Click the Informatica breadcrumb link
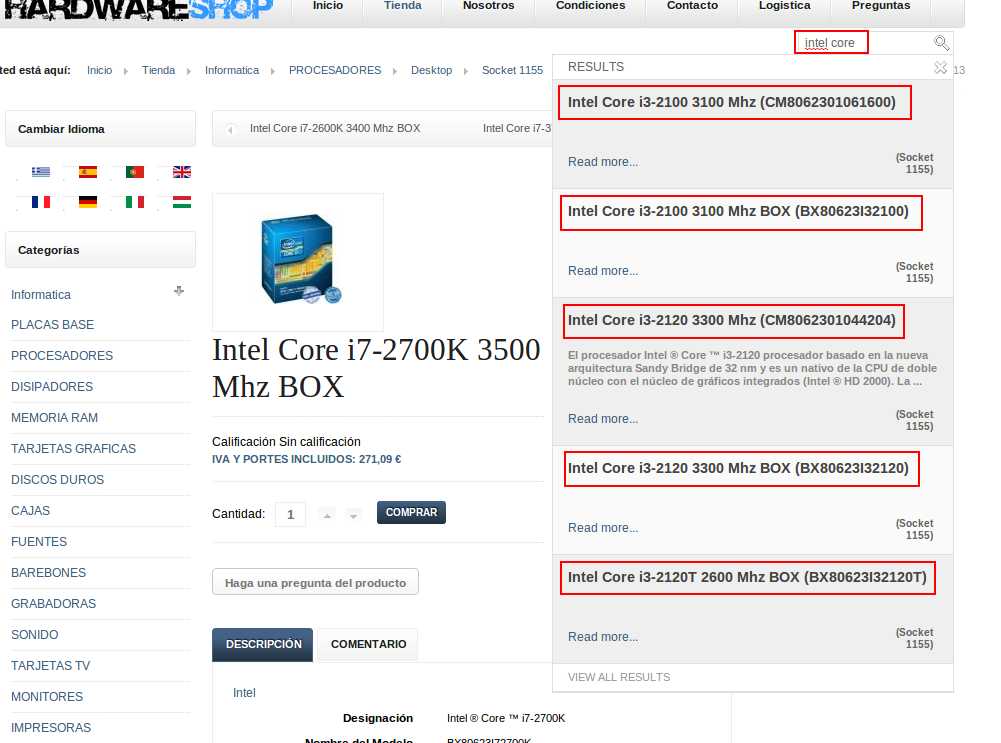The width and height of the screenshot is (1001, 743). (232, 70)
